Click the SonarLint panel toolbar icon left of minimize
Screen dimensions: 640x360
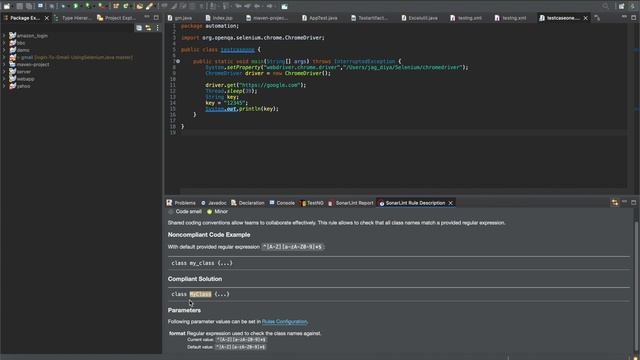pyautogui.click(x=615, y=202)
